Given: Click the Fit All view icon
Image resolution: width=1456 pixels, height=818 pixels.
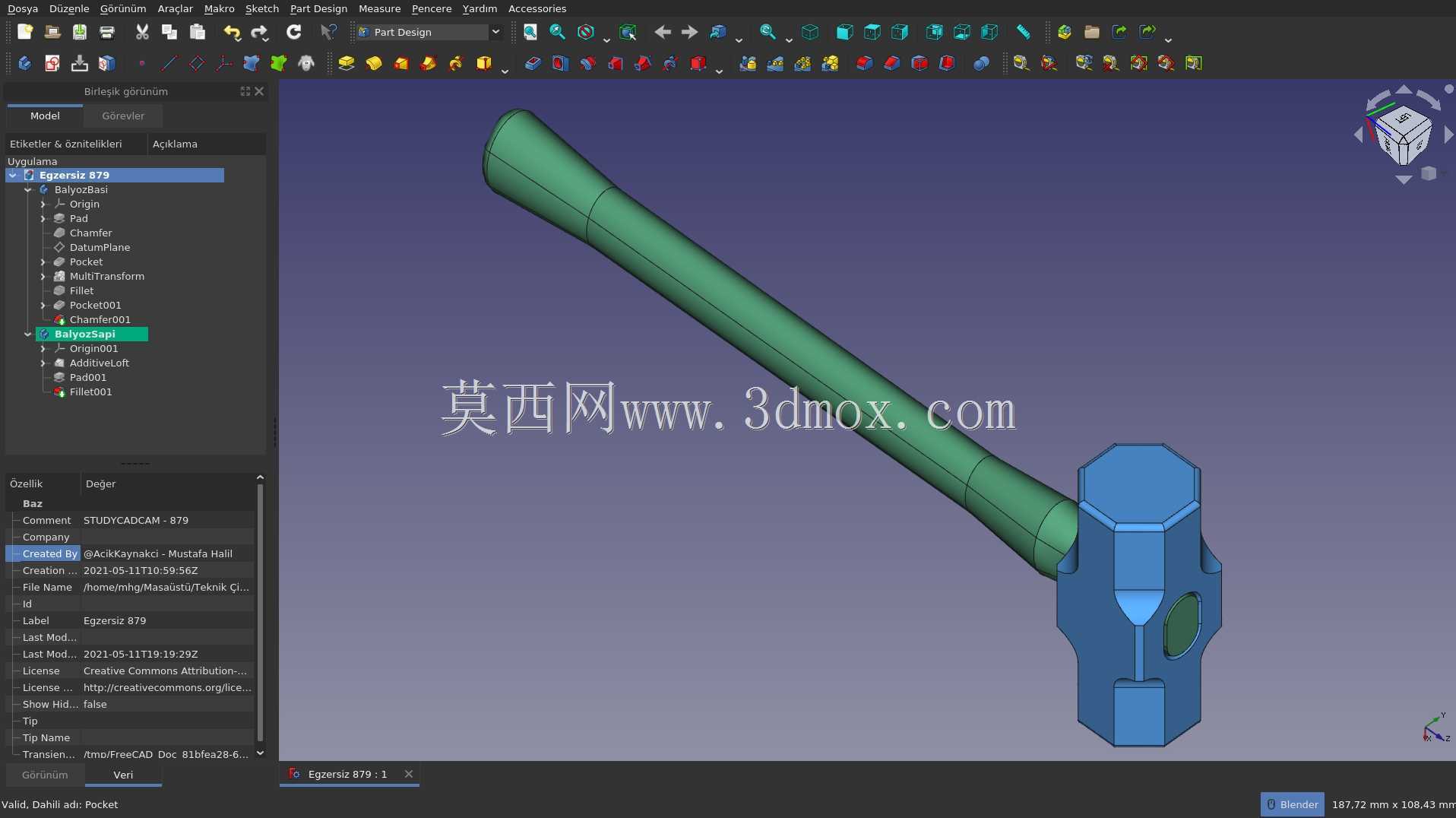Looking at the screenshot, I should click(x=530, y=32).
